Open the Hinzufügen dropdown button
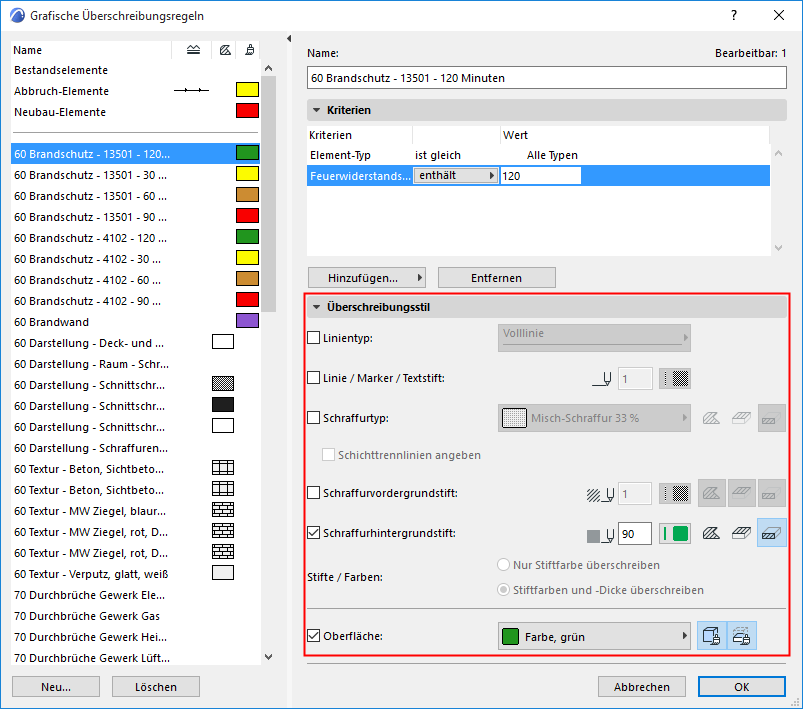 366,278
